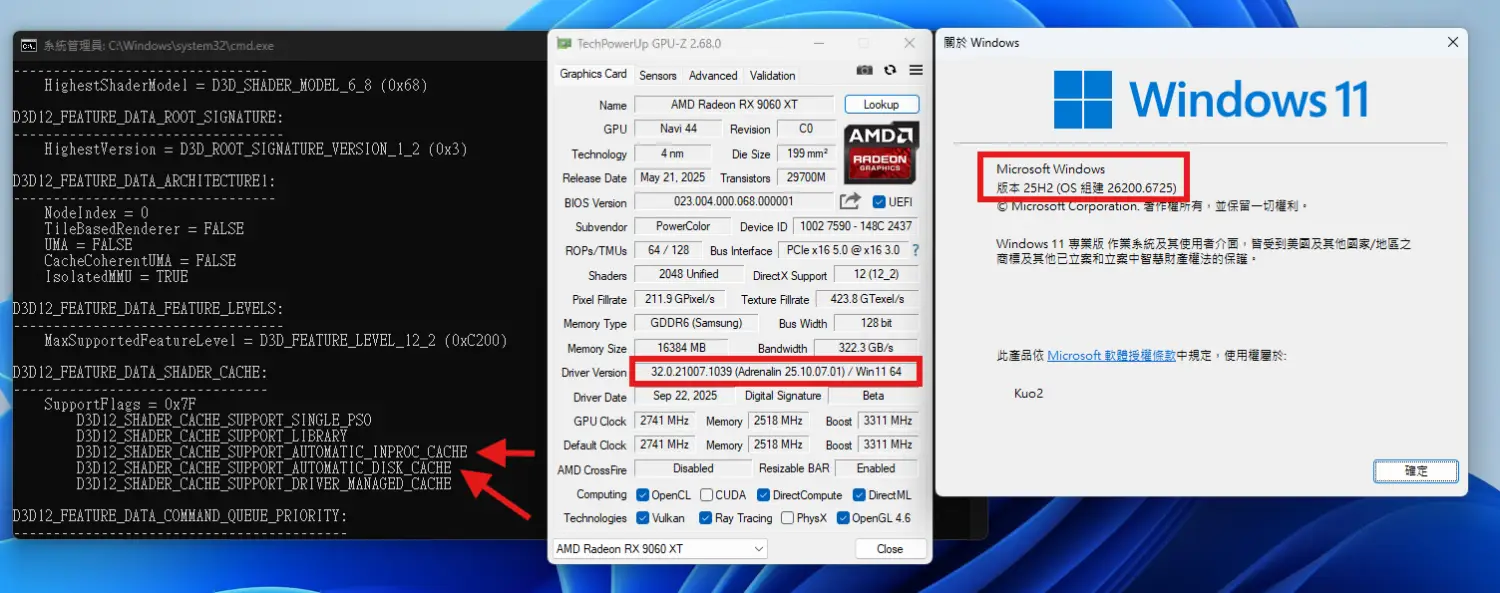Open the AMD Radeon RX 9060 XT GPU dropdown
Screen dimensions: 1500x593
tap(660, 549)
